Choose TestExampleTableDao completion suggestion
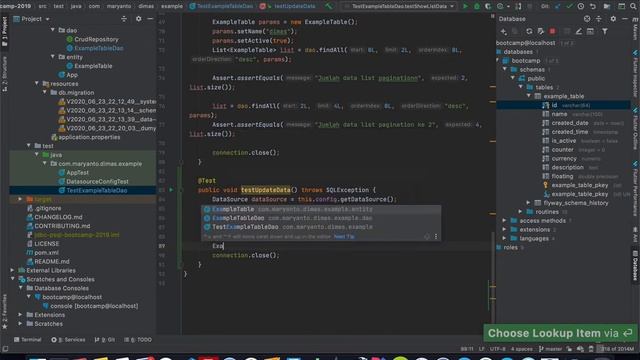This screenshot has width=640, height=360. coord(321,227)
